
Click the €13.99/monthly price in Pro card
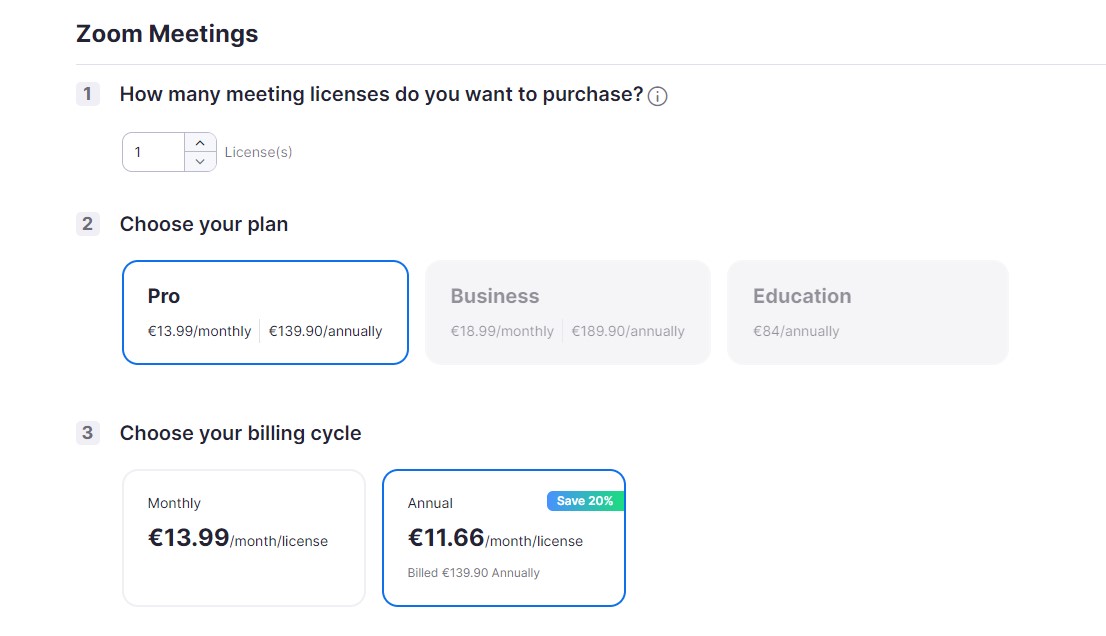pos(199,331)
